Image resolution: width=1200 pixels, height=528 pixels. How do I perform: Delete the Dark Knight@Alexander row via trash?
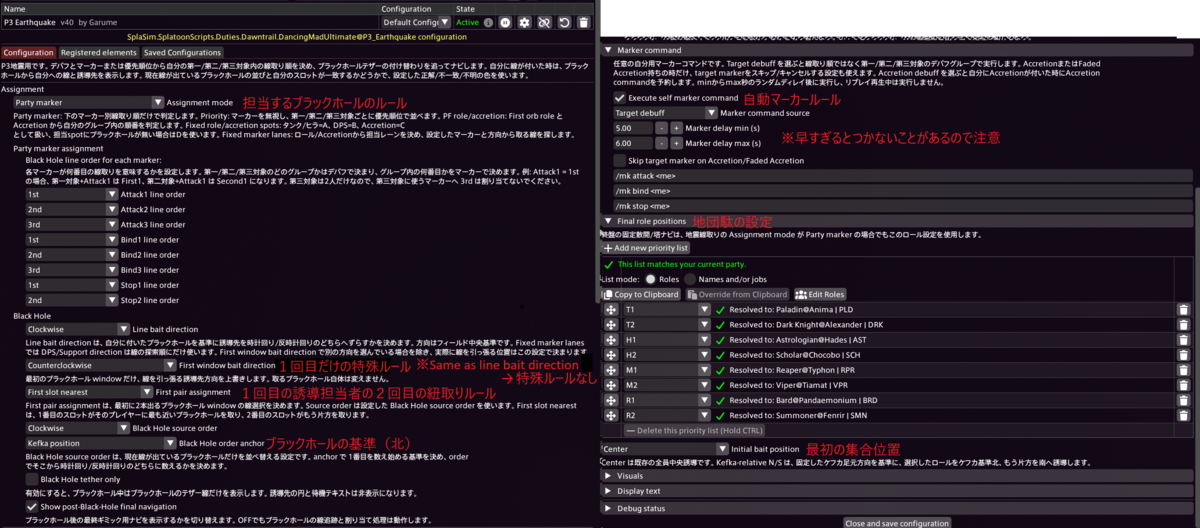click(1184, 325)
